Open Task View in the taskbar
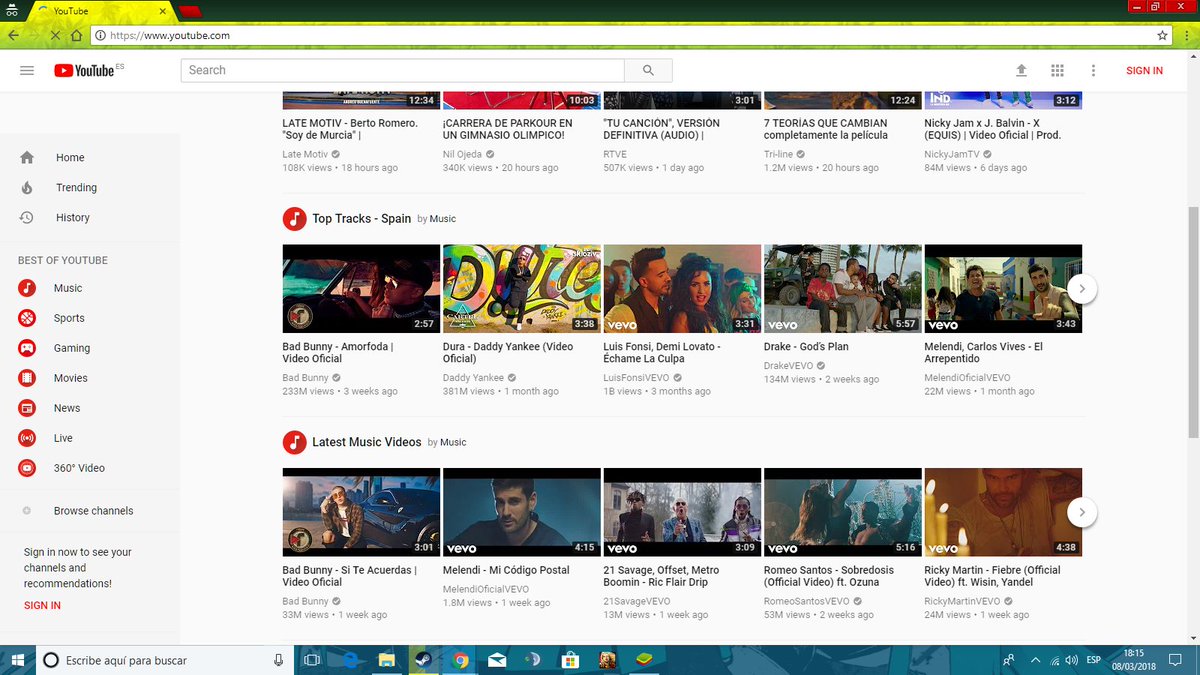1200x675 pixels. click(311, 660)
